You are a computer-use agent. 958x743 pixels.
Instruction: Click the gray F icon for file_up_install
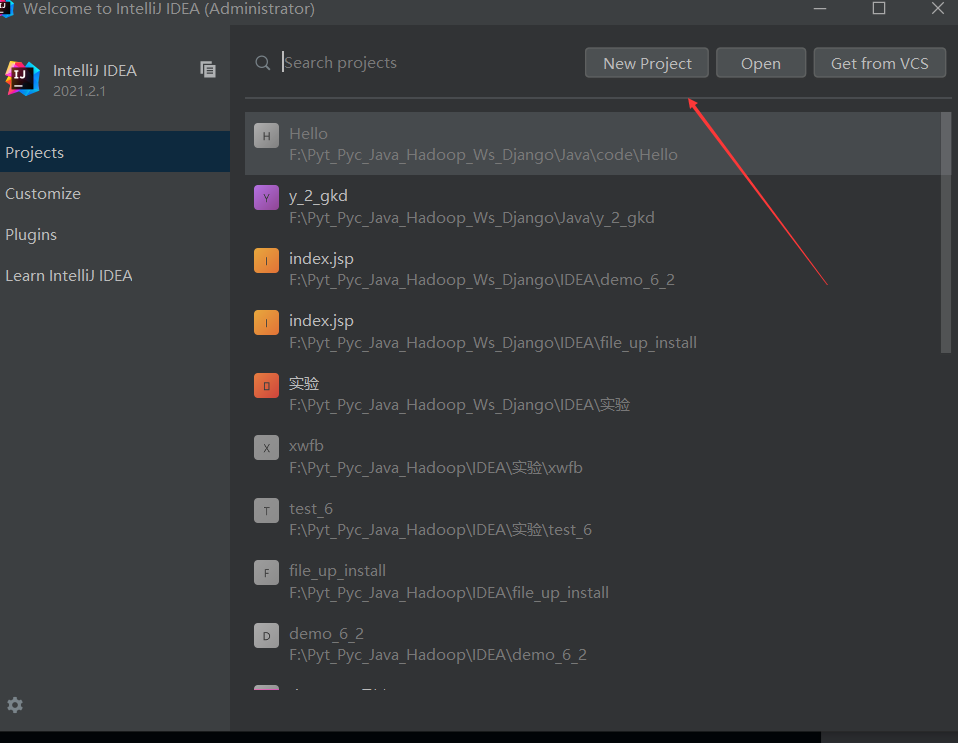266,573
